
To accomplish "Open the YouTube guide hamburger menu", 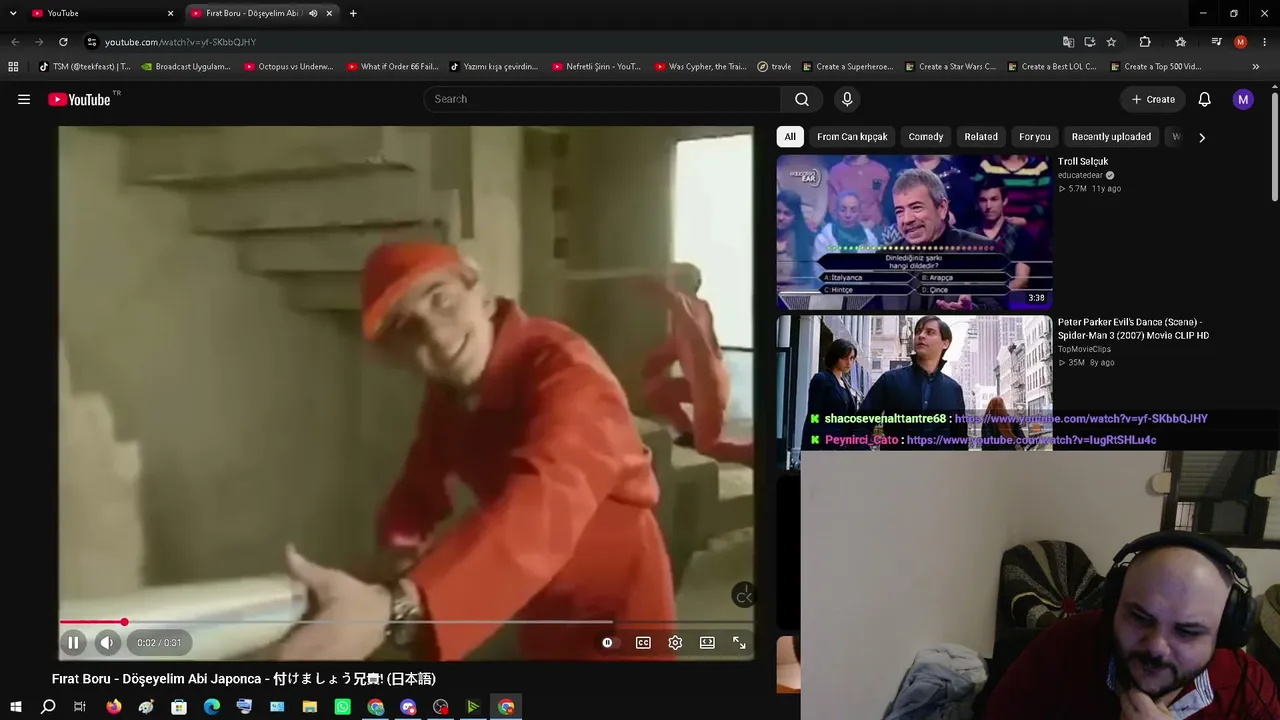I will (24, 99).
